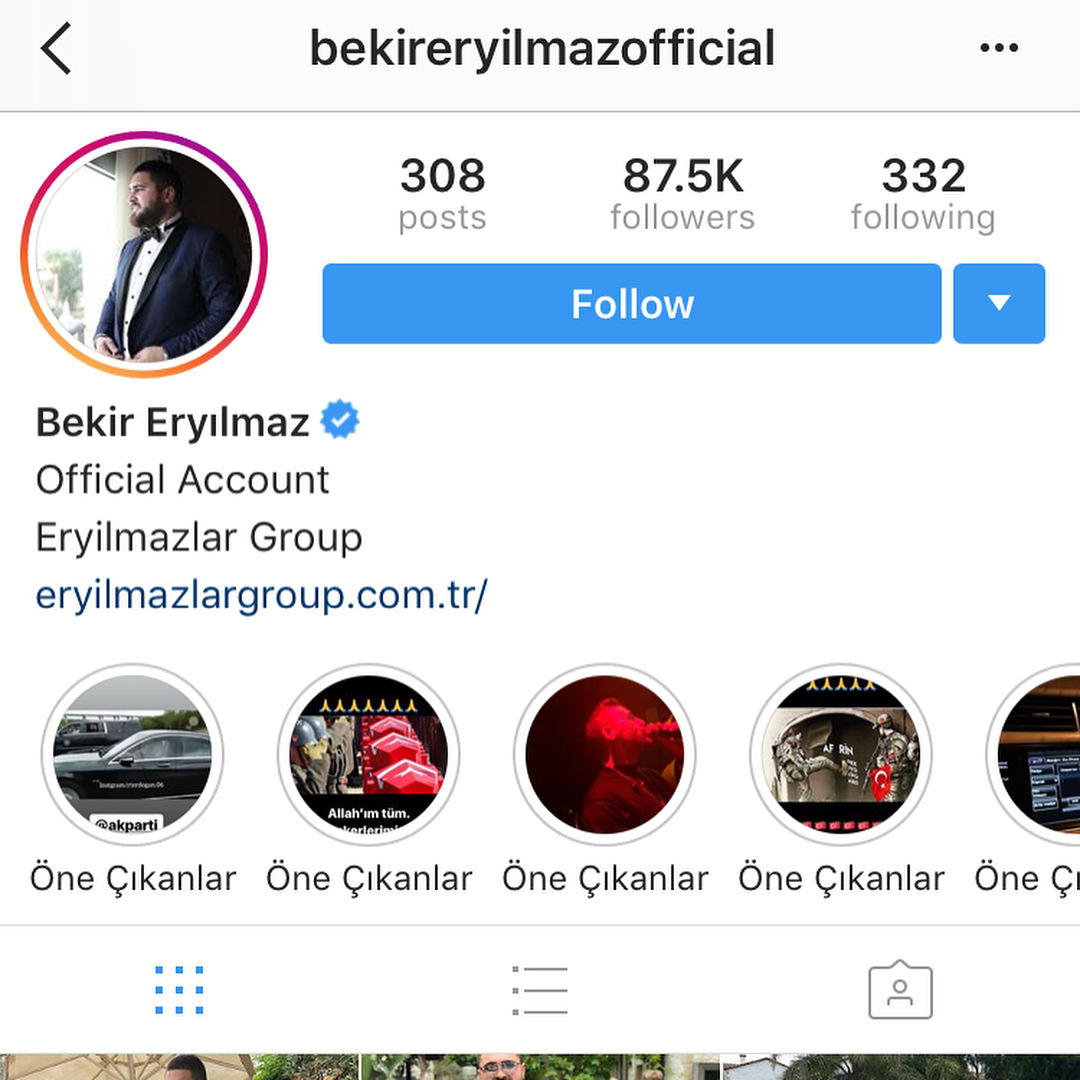Screen dimensions: 1080x1080
Task: View the 308 posts count
Action: pos(442,194)
